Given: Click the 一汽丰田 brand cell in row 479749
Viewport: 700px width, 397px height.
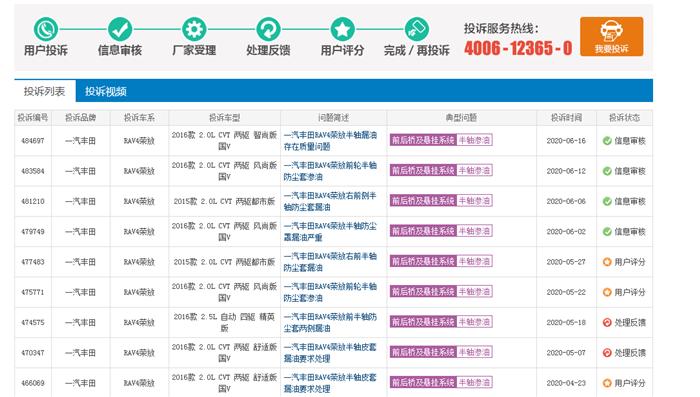Looking at the screenshot, I should click(80, 232).
